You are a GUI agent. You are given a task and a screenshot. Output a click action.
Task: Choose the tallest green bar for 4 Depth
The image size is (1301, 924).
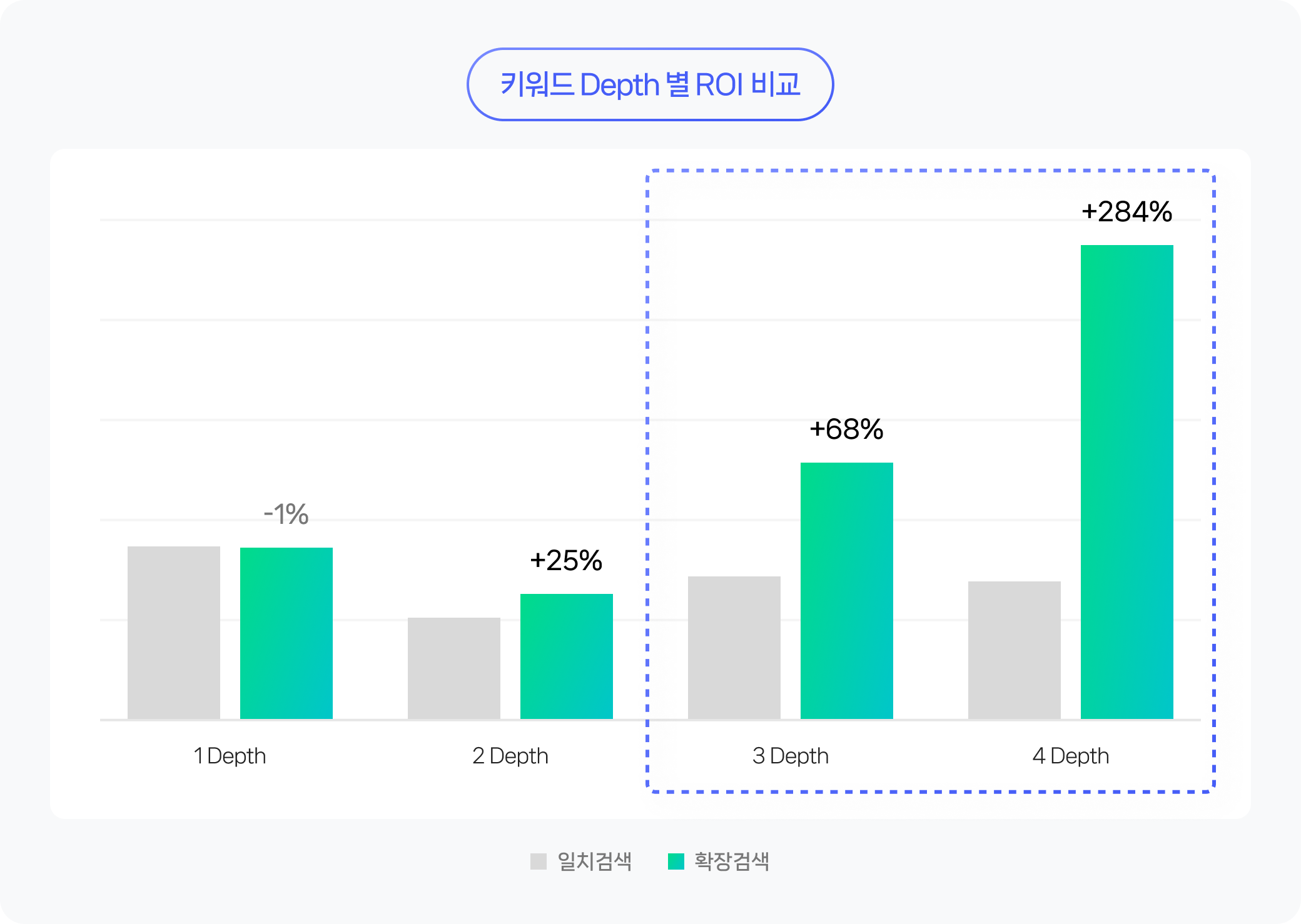tap(1127, 481)
